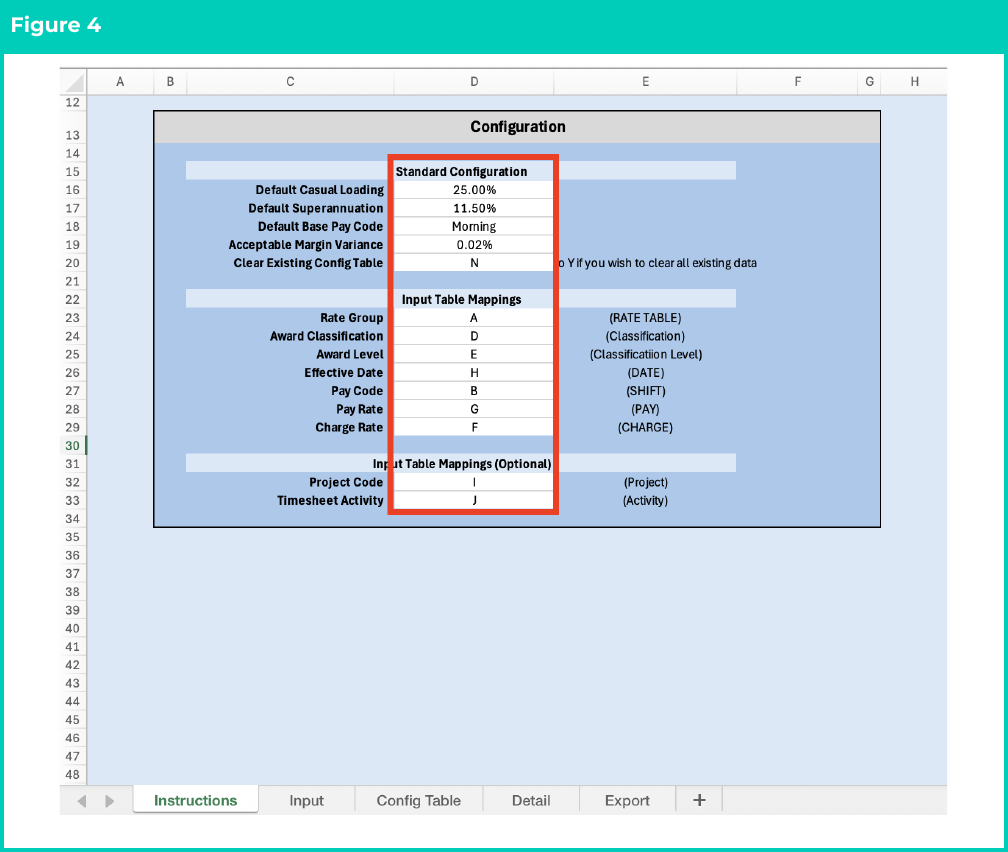Click the (Project) hint text
The width and height of the screenshot is (1008, 852).
pos(645,482)
